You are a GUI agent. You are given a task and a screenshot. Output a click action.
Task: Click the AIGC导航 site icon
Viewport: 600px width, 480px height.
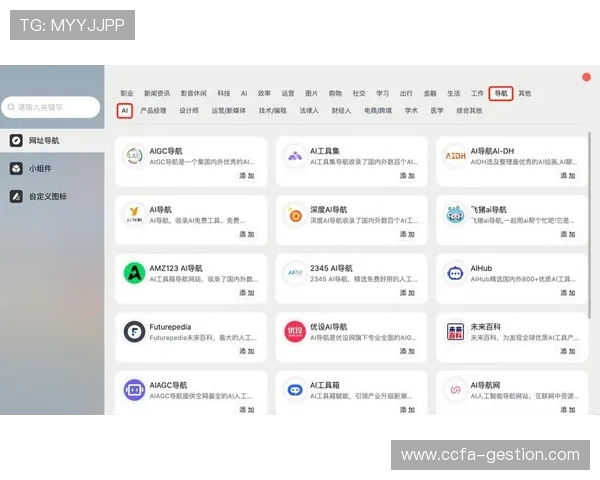(x=134, y=156)
